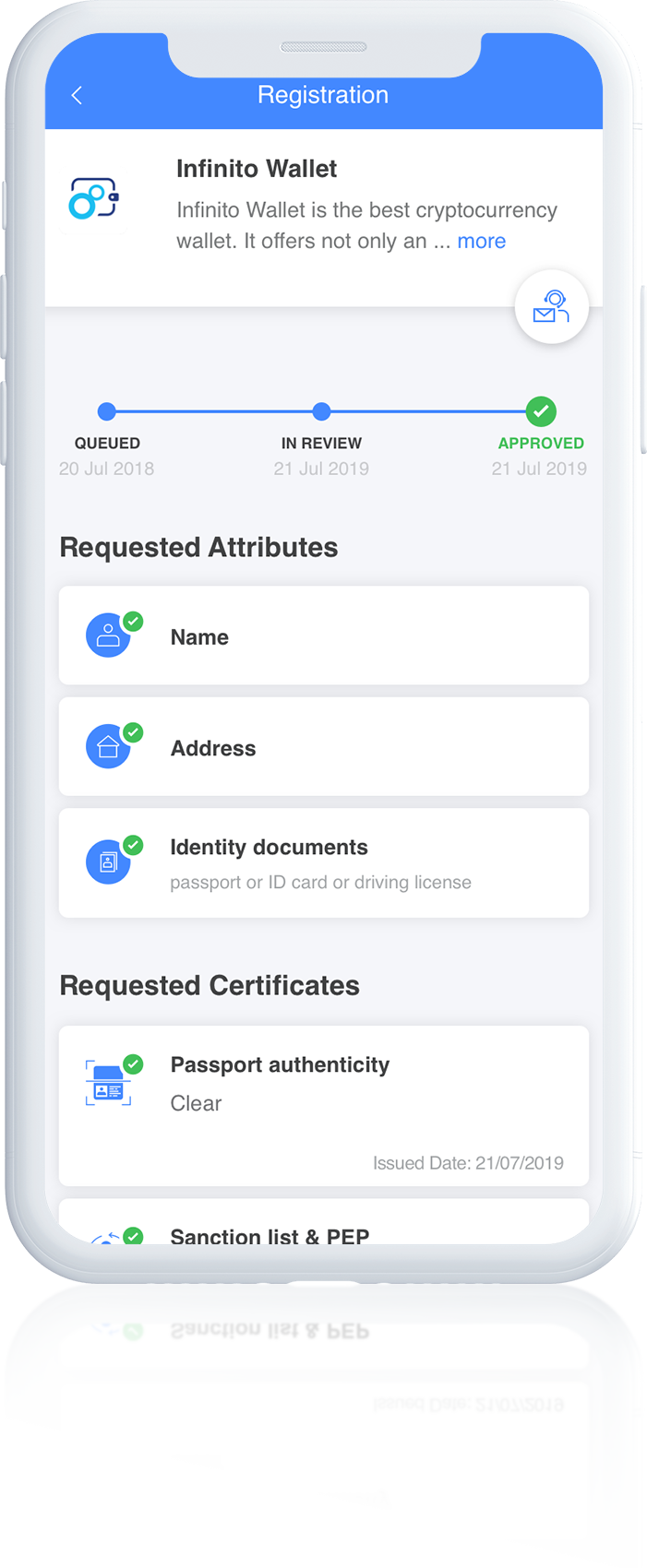Tap the Passport authenticity scan icon
647x1568 pixels.
coord(108,1083)
